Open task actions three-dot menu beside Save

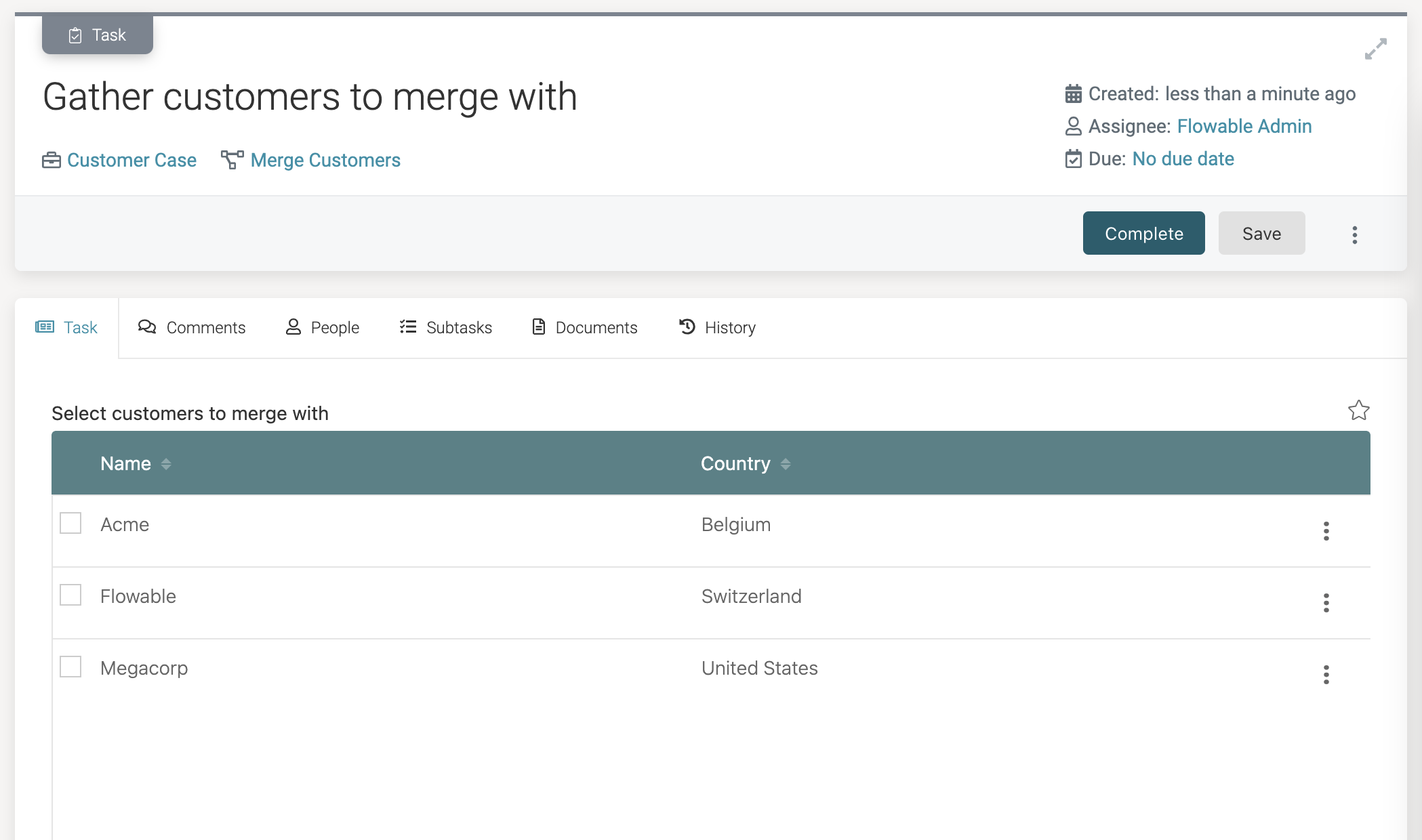[1354, 234]
